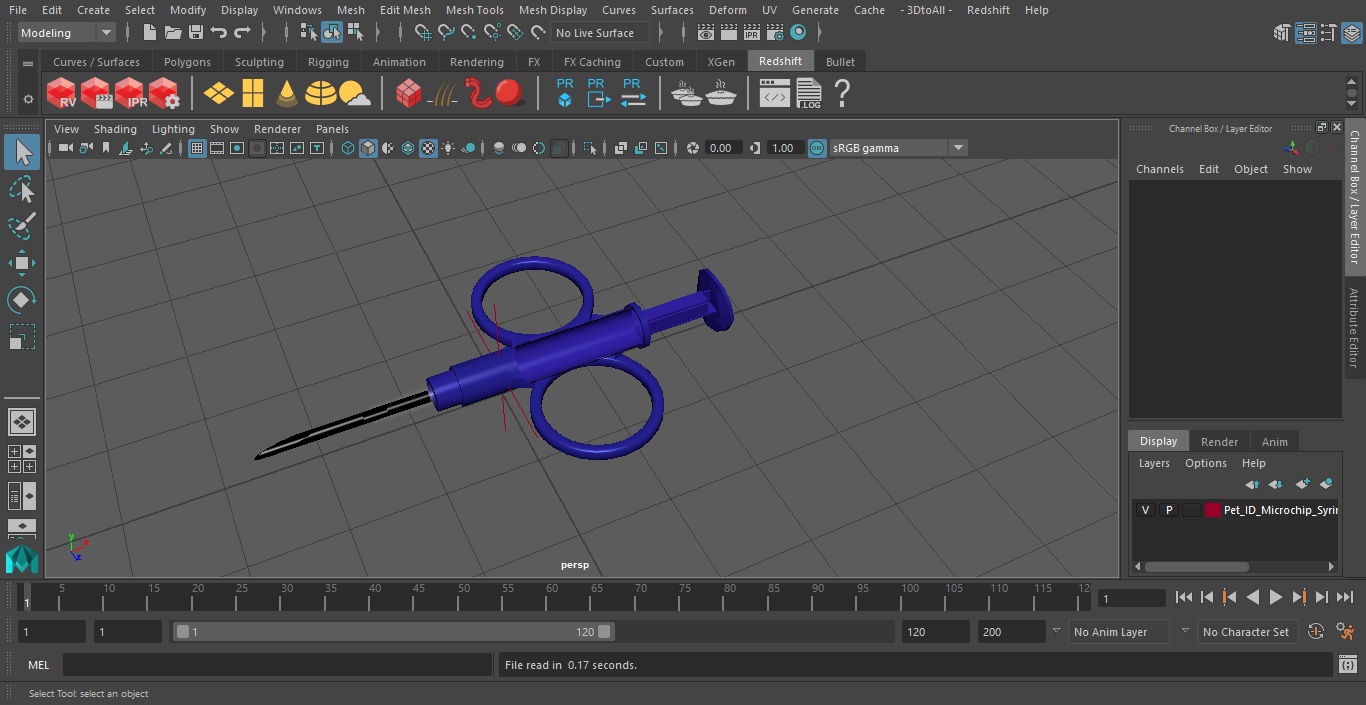1366x705 pixels.
Task: Open sRGB gamma view transform dropdown
Action: pyautogui.click(x=958, y=148)
